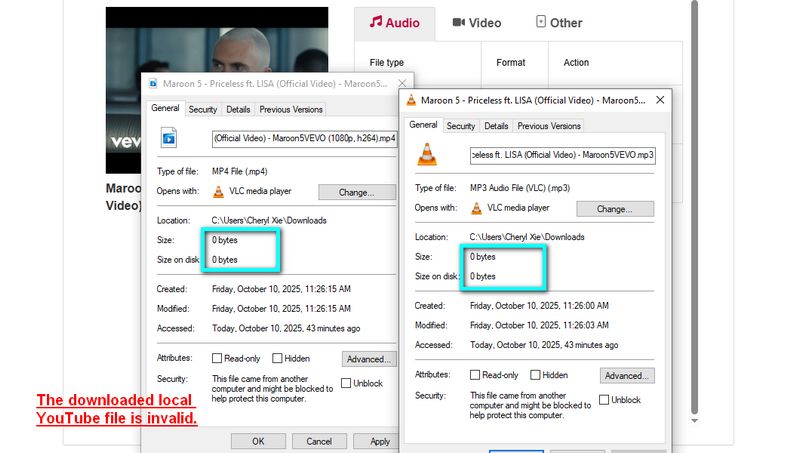
Task: Click VLC icon beside 'Opens with' in MP3 dialog
Action: (x=476, y=208)
